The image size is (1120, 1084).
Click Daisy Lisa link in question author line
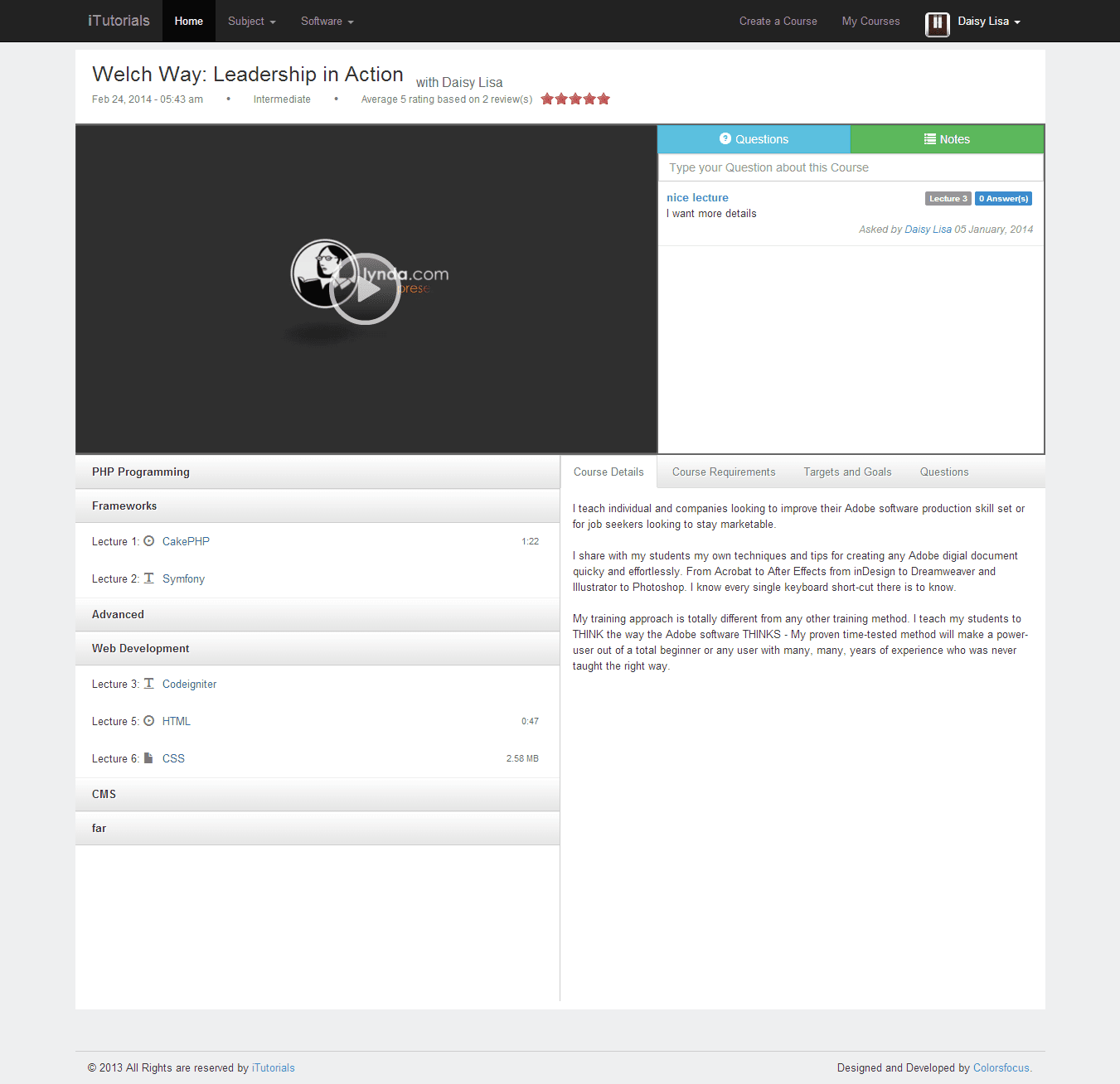click(x=928, y=230)
